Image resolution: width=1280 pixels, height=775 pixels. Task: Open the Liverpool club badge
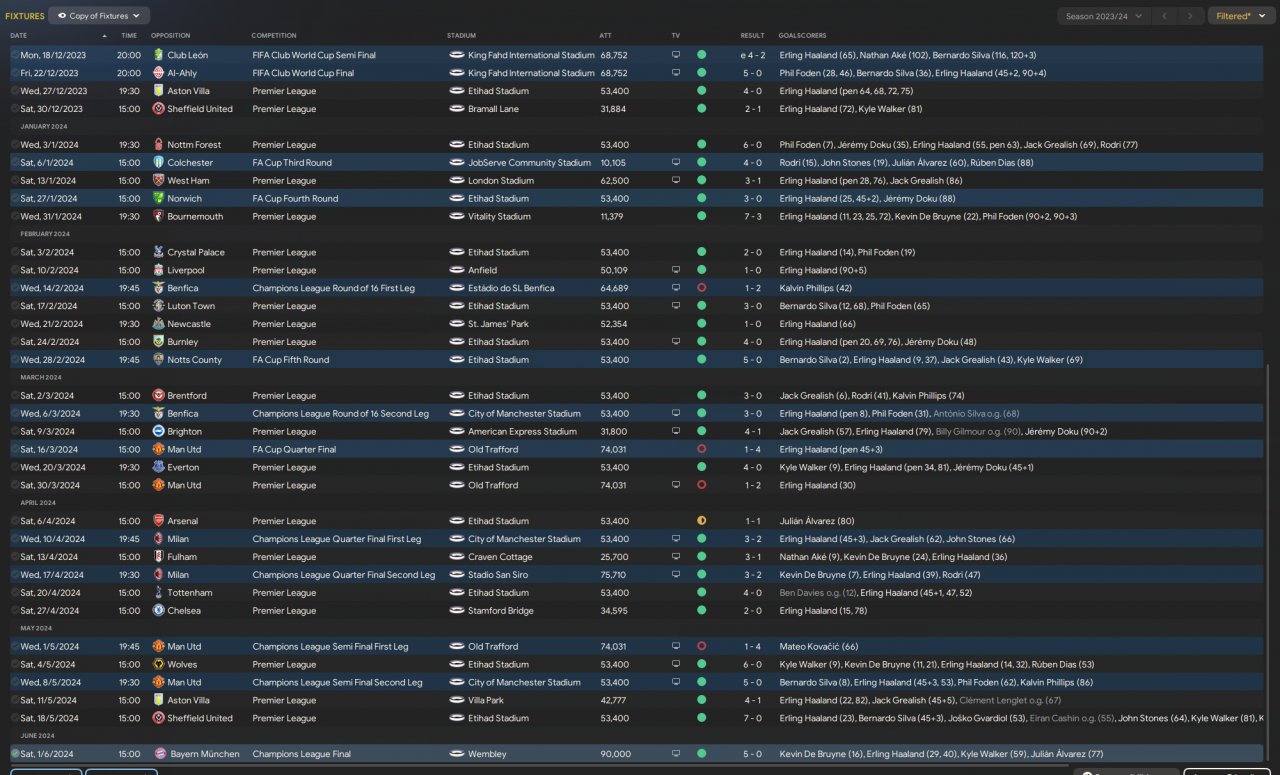coord(158,271)
